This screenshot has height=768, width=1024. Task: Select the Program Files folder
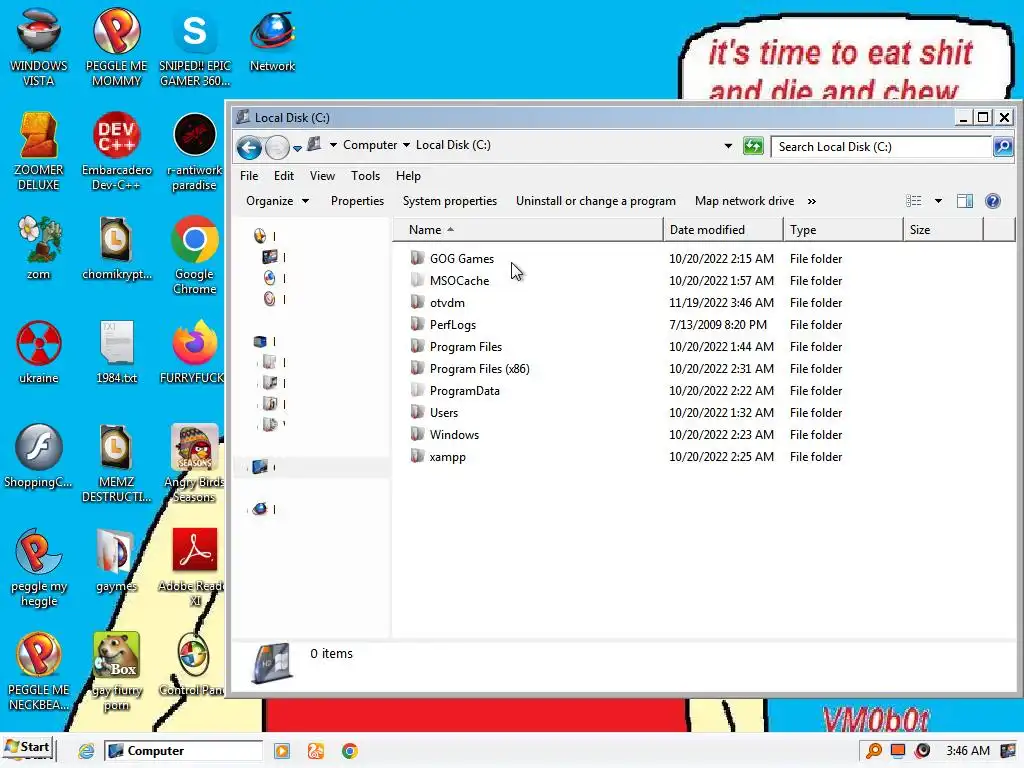click(x=465, y=347)
